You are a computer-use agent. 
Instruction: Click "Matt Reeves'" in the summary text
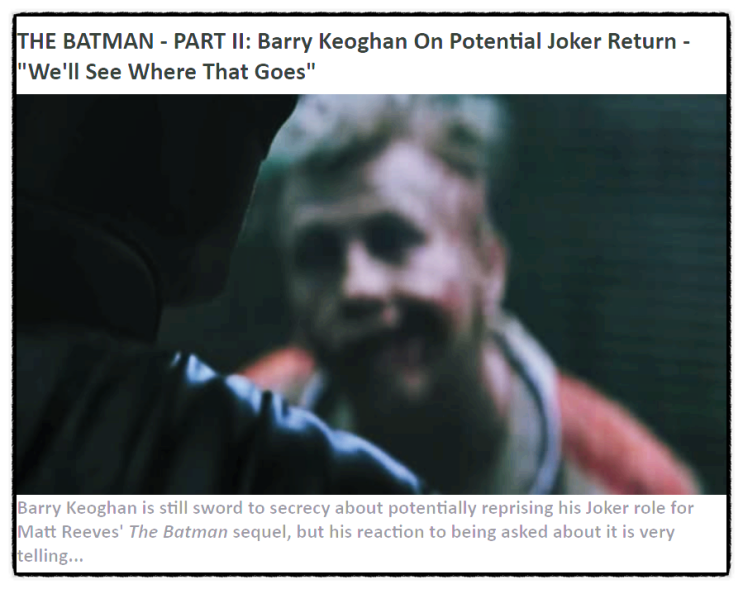coord(71,532)
